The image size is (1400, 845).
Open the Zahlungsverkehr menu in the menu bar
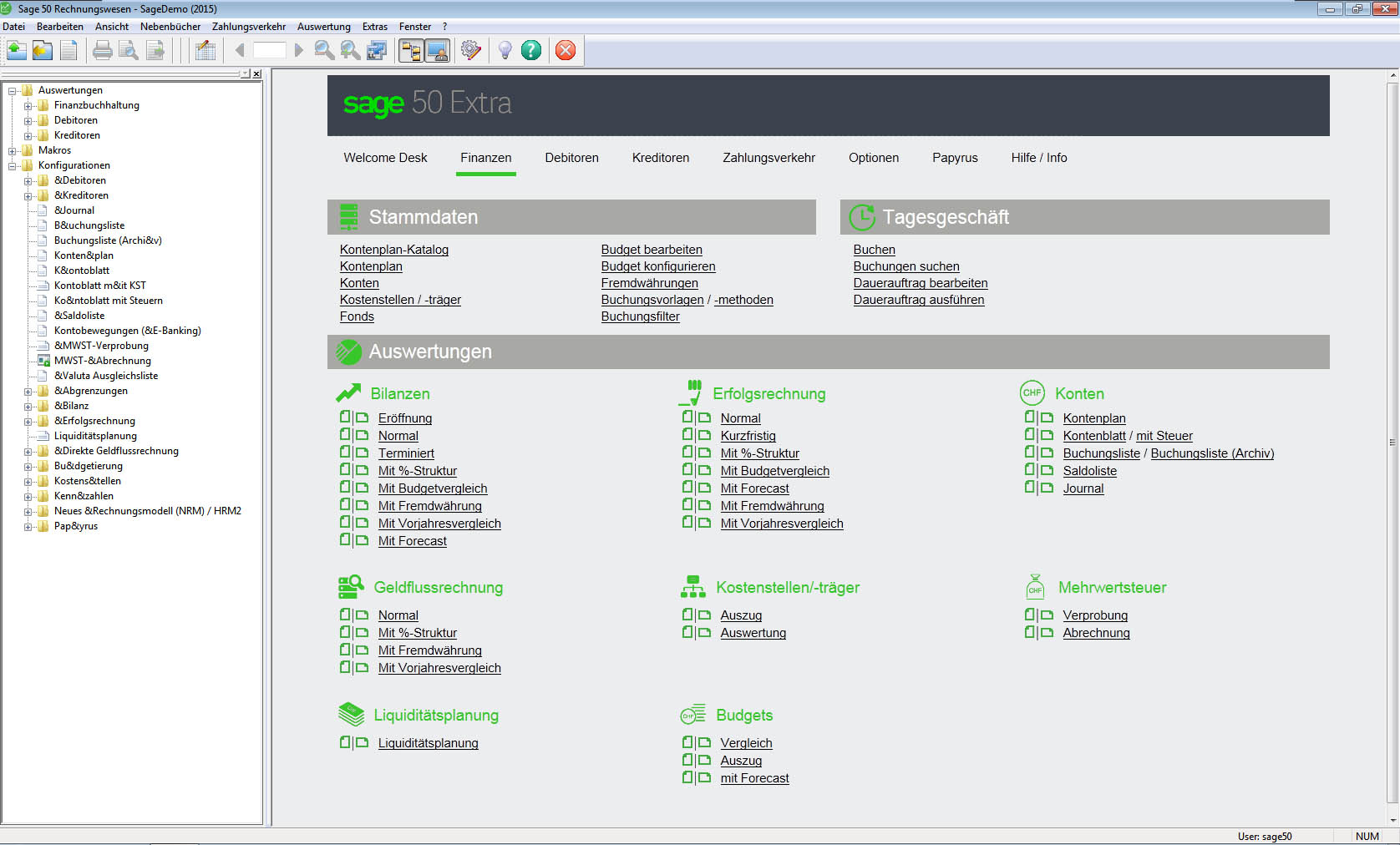tap(249, 27)
